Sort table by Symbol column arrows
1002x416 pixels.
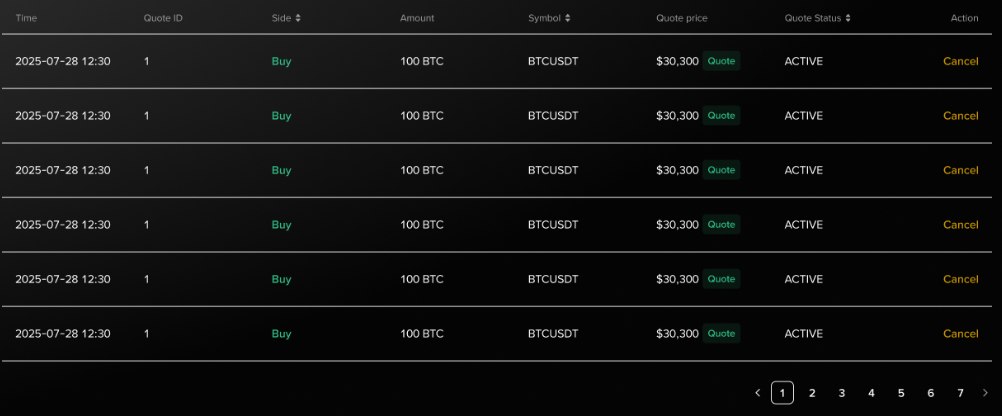(568, 18)
